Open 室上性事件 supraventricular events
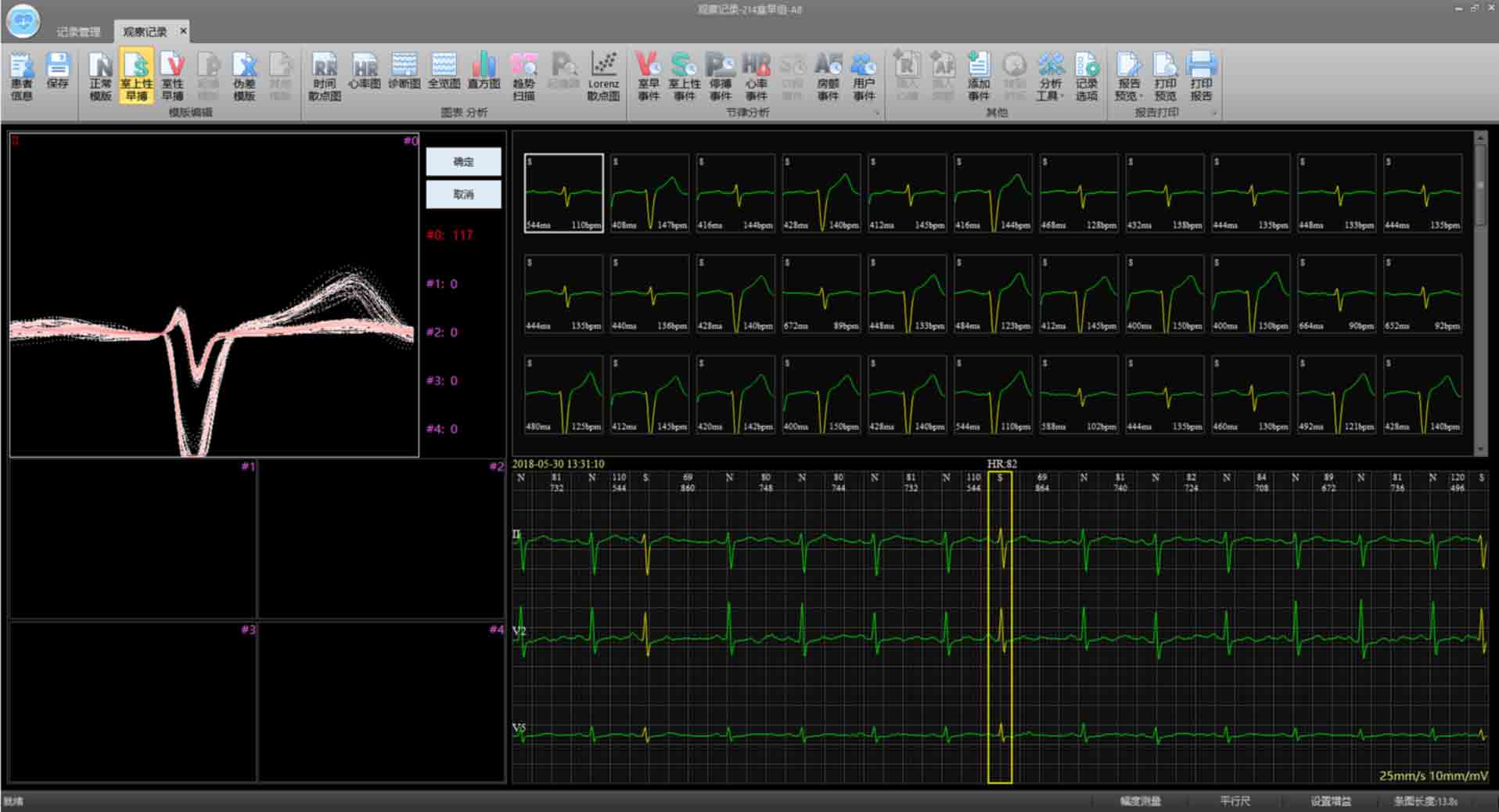 685,77
